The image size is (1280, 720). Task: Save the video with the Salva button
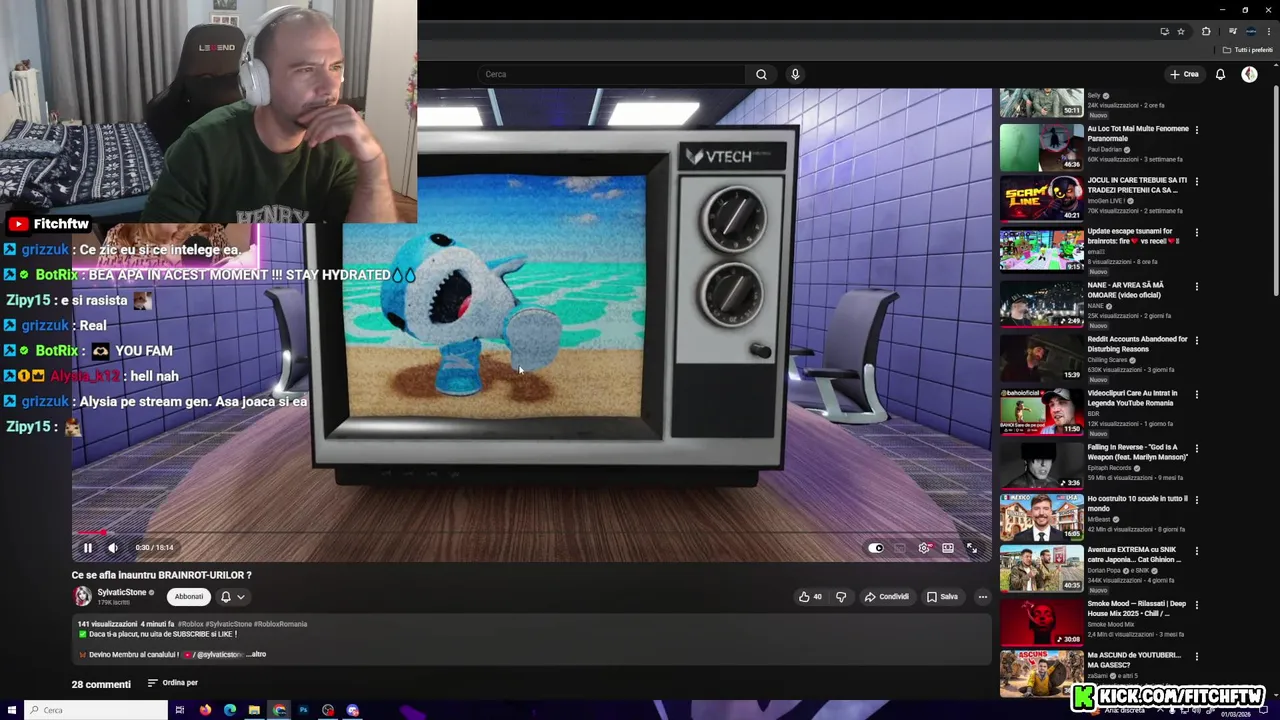tap(942, 597)
